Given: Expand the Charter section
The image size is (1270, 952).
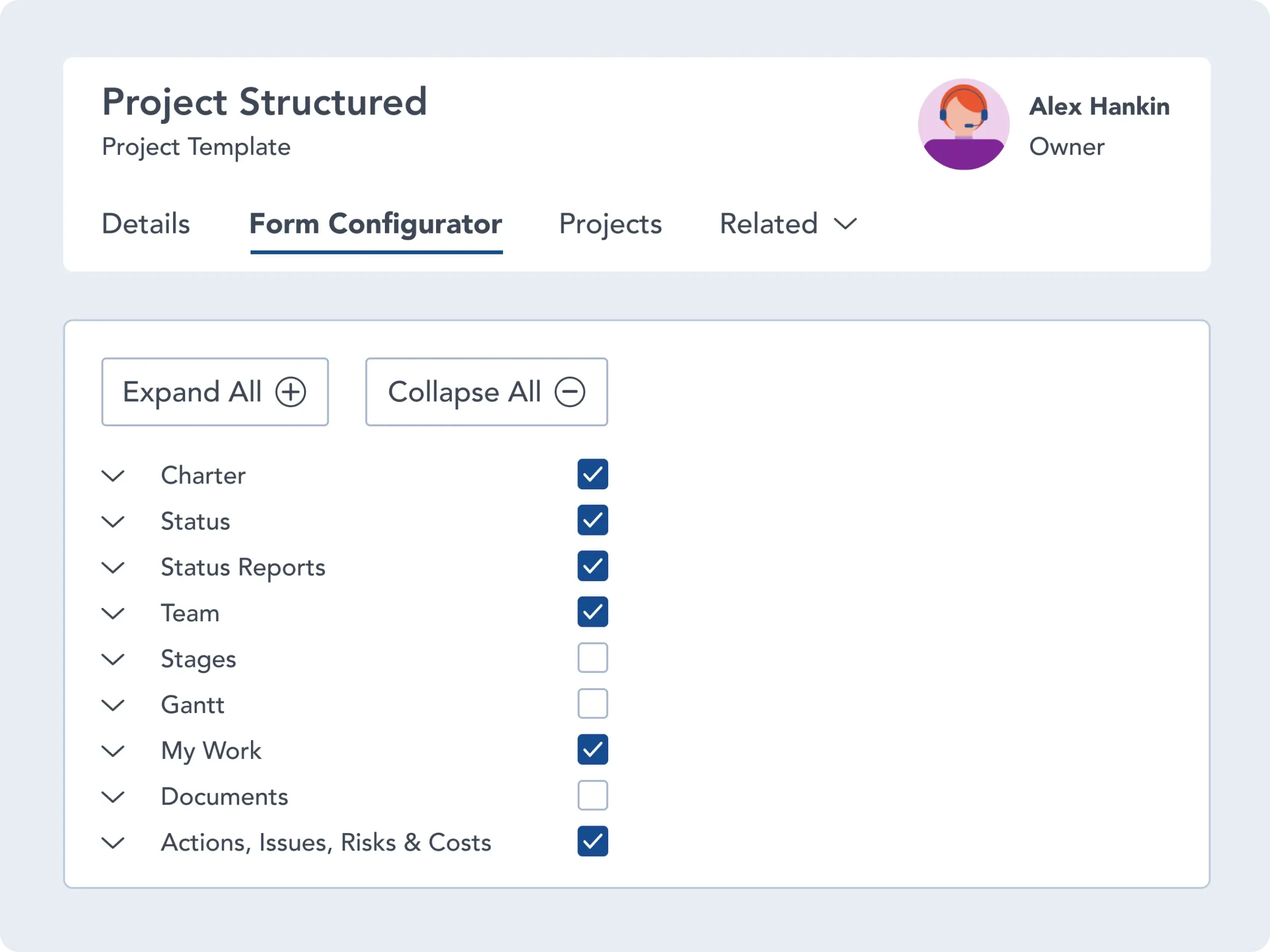Looking at the screenshot, I should 113,475.
